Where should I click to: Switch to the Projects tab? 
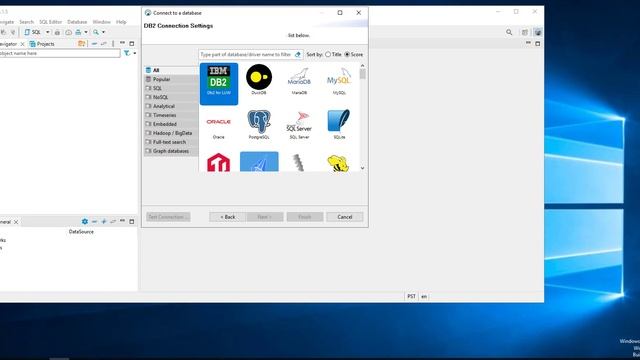(42, 44)
